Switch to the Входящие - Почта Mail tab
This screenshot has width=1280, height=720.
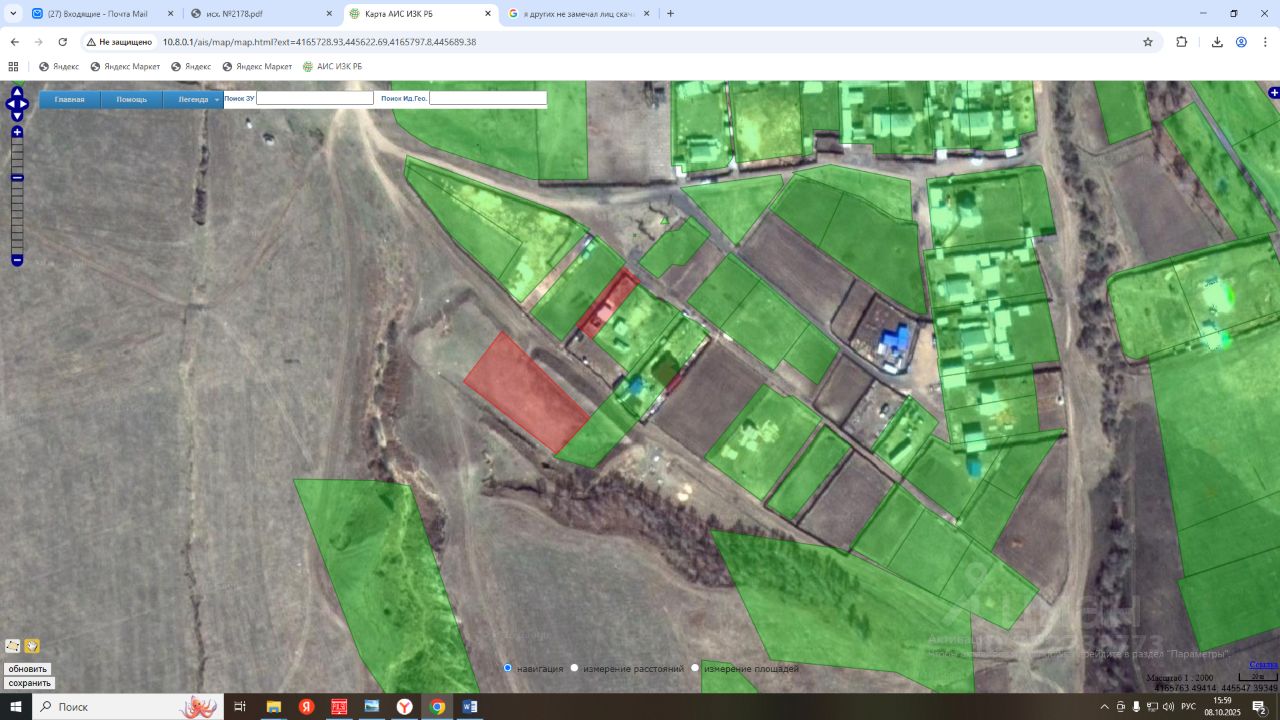tap(103, 14)
